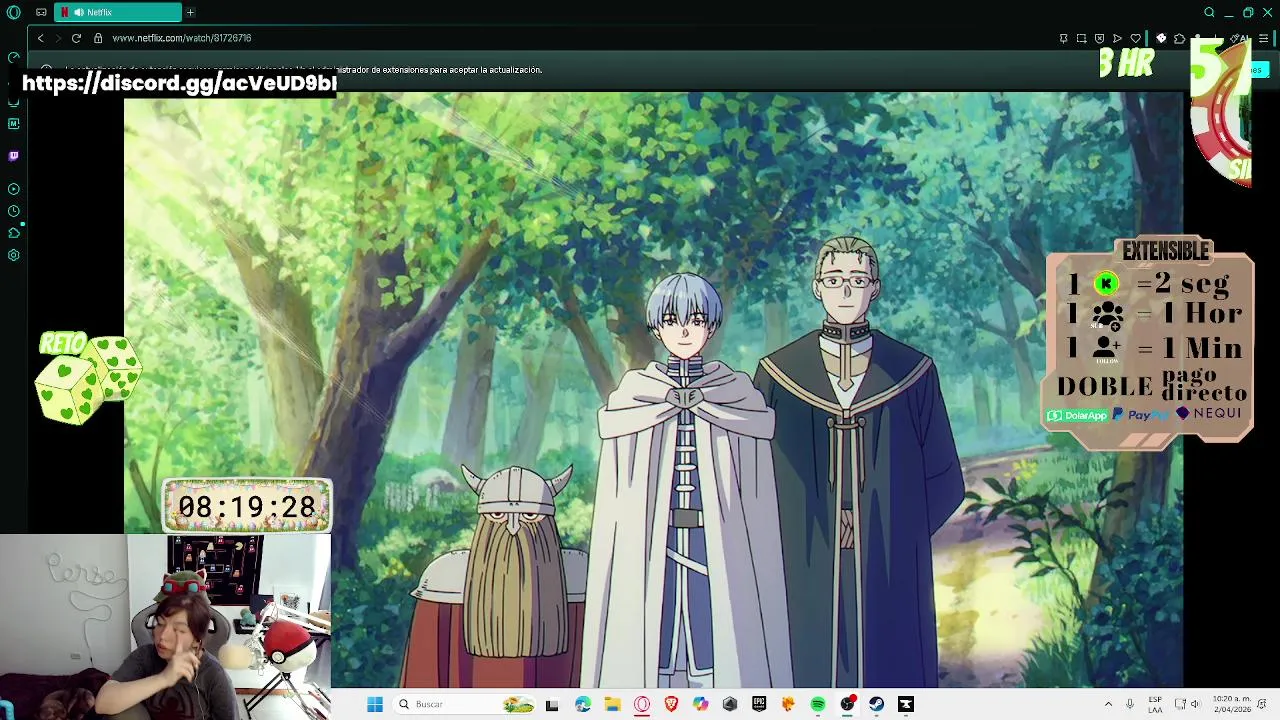Open browser extensions puzzle cube icon
The image size is (1280, 720).
coord(1179,38)
